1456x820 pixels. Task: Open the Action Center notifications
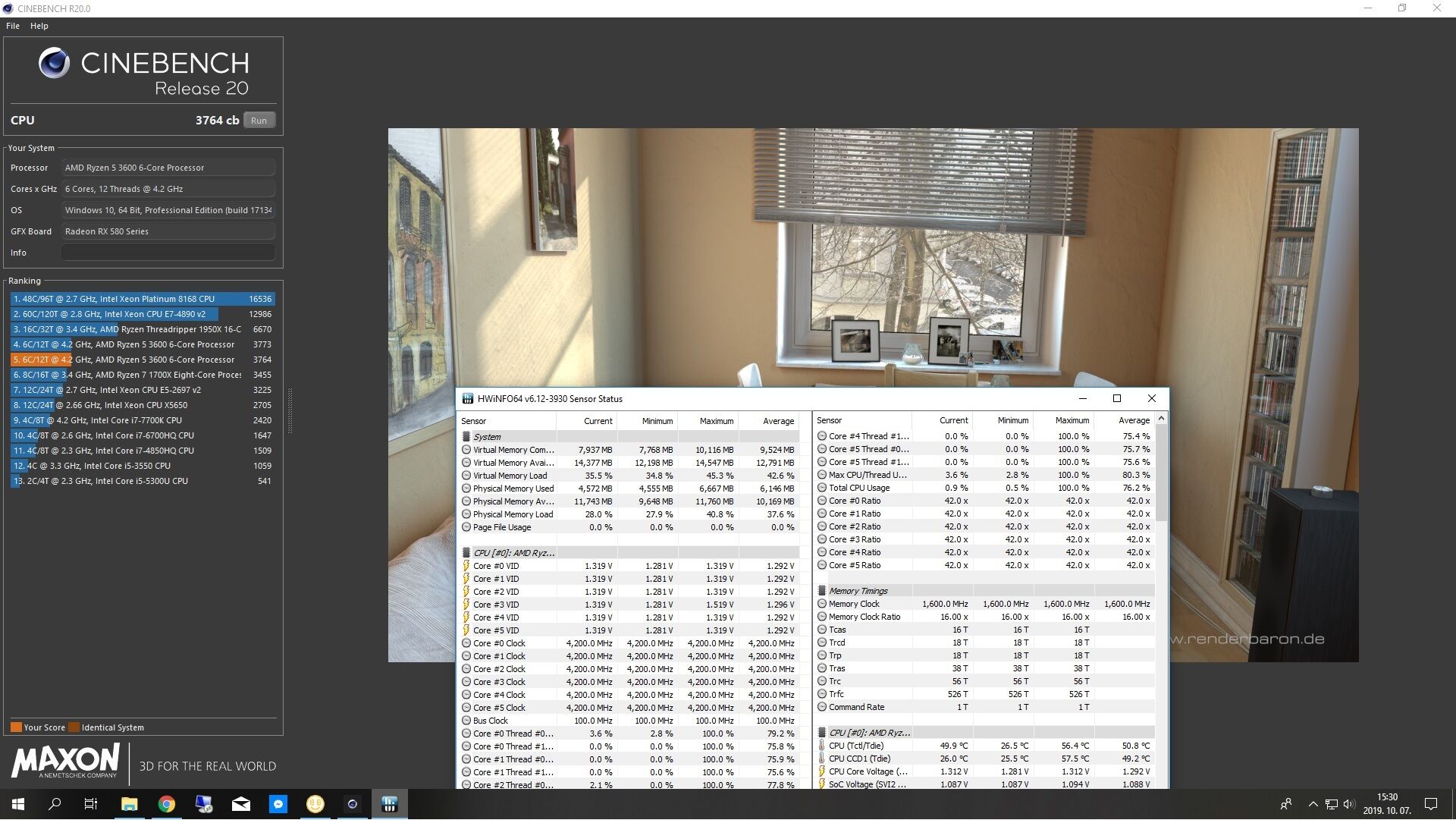1431,804
